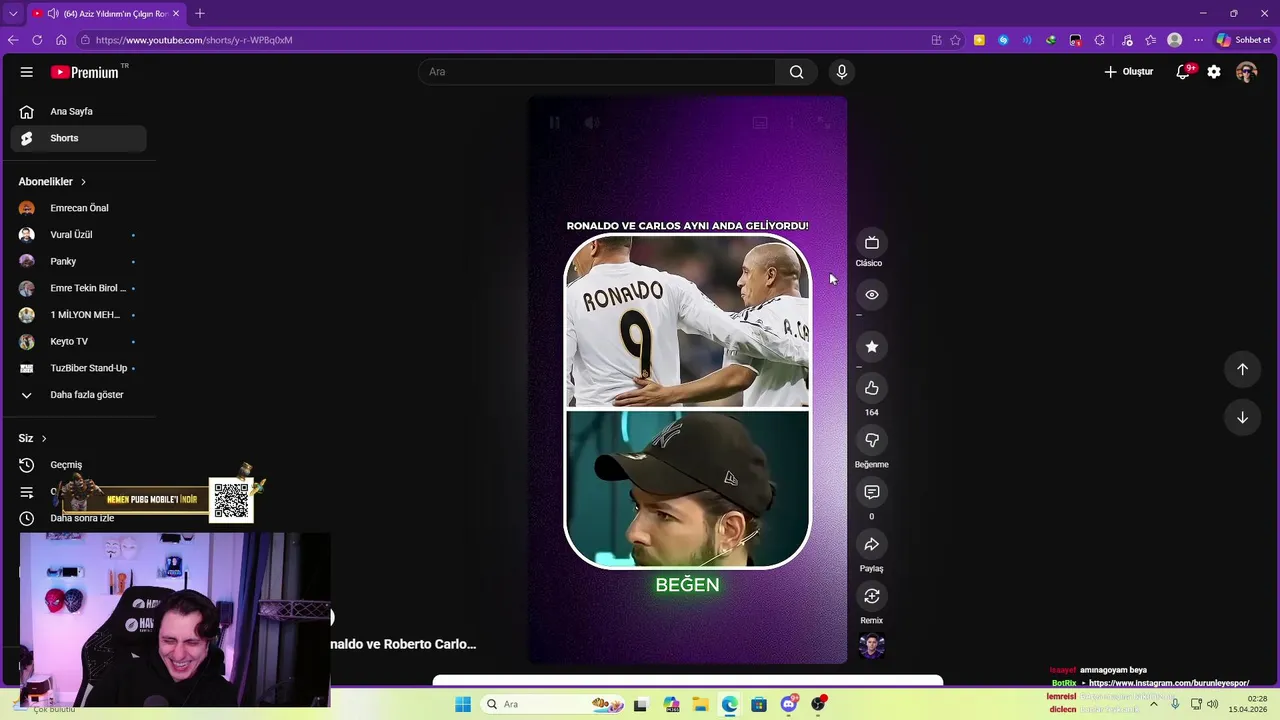Click the search magnifier button

coord(796,72)
